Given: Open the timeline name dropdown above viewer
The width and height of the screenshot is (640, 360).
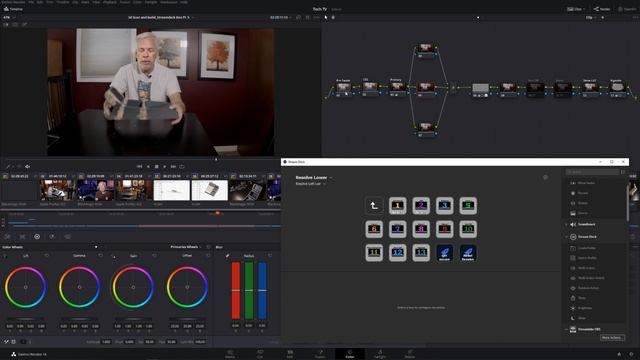Looking at the screenshot, I should click(161, 18).
